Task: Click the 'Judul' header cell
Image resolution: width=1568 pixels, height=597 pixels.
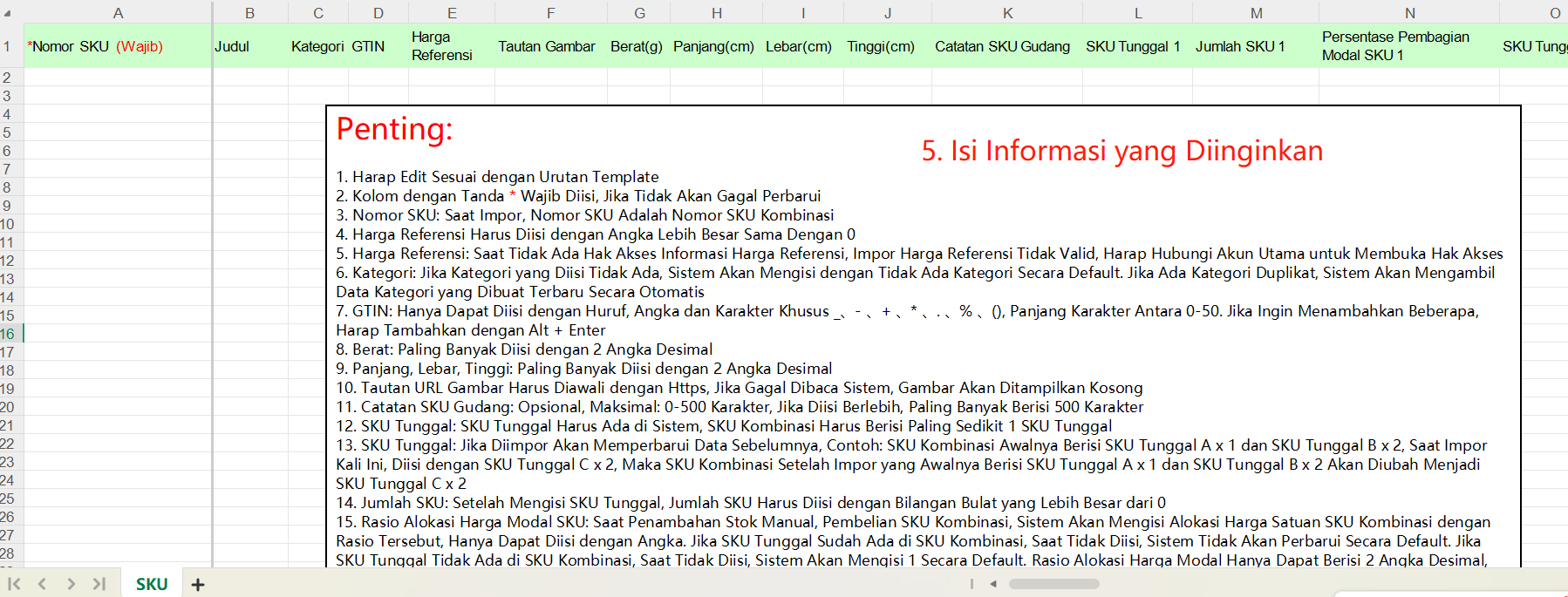Action: 250,46
